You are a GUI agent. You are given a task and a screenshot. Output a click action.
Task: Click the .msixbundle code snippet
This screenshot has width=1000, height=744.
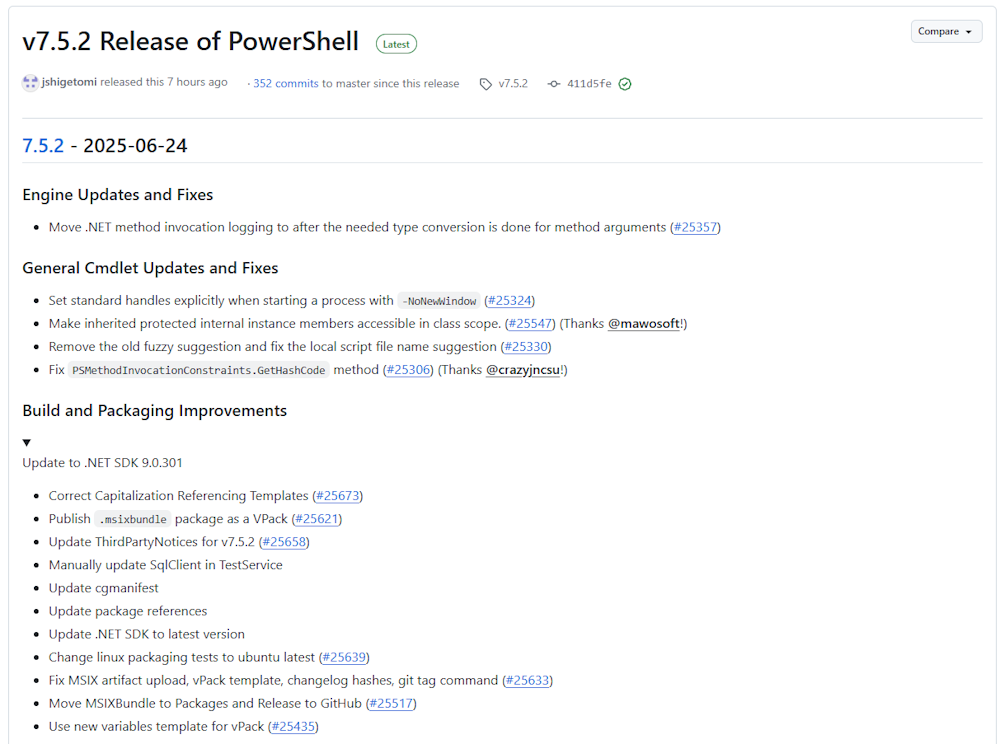coord(133,519)
